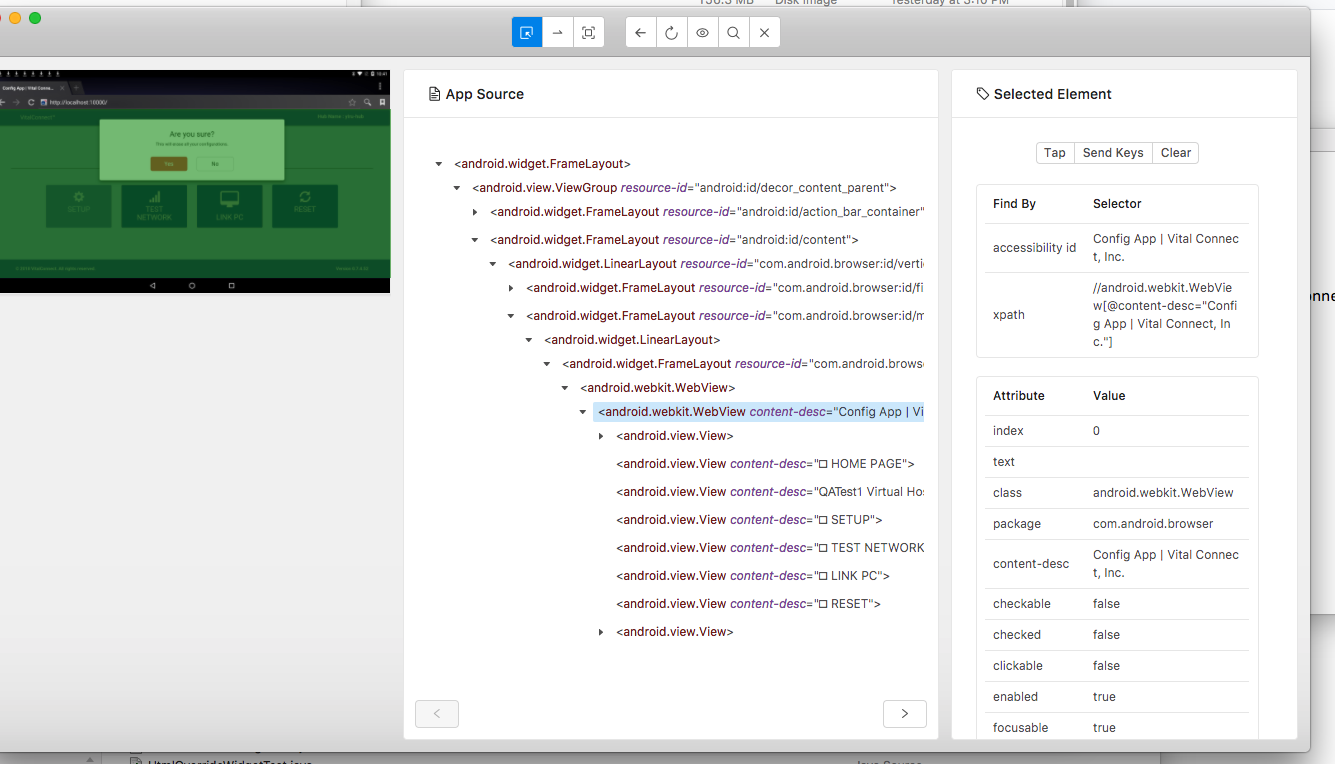Switch to Swipe By Coordinates mode
The image size is (1335, 764).
[x=557, y=31]
